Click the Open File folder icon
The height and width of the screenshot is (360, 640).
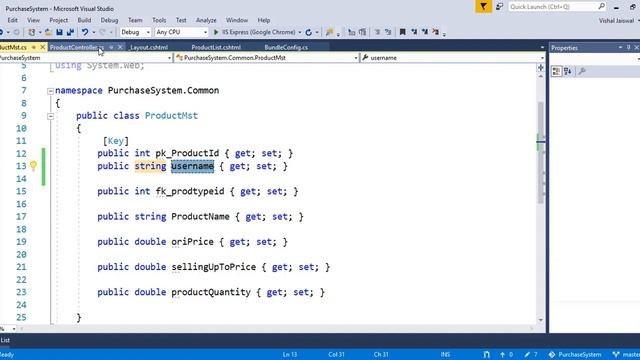[48, 32]
